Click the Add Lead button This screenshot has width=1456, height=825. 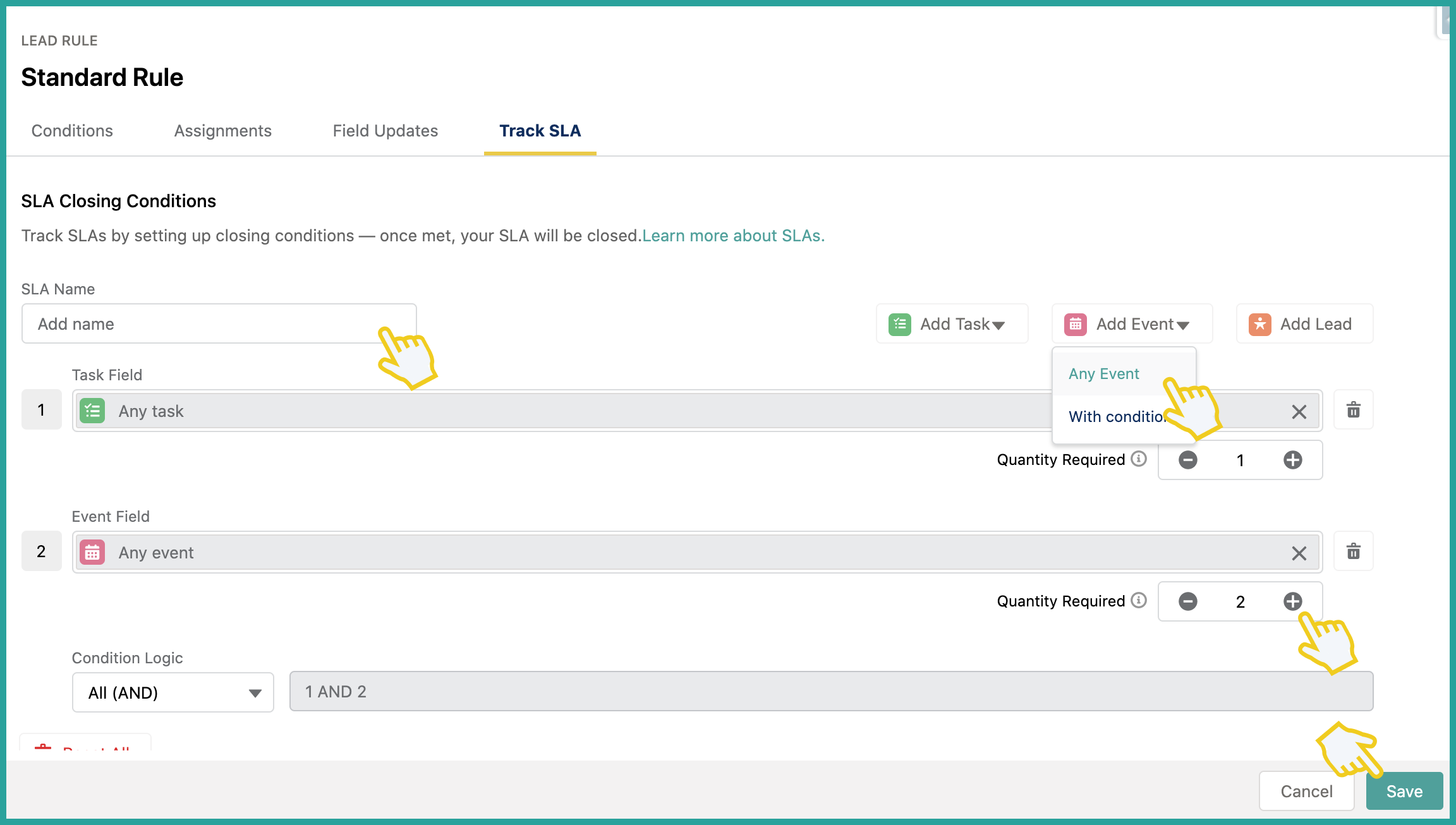click(1304, 324)
